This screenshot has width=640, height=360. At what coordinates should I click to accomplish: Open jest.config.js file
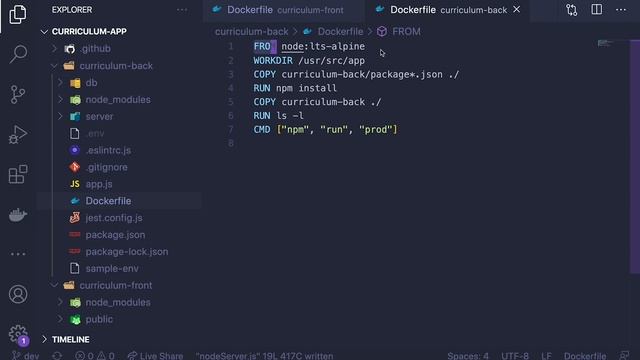(114, 218)
